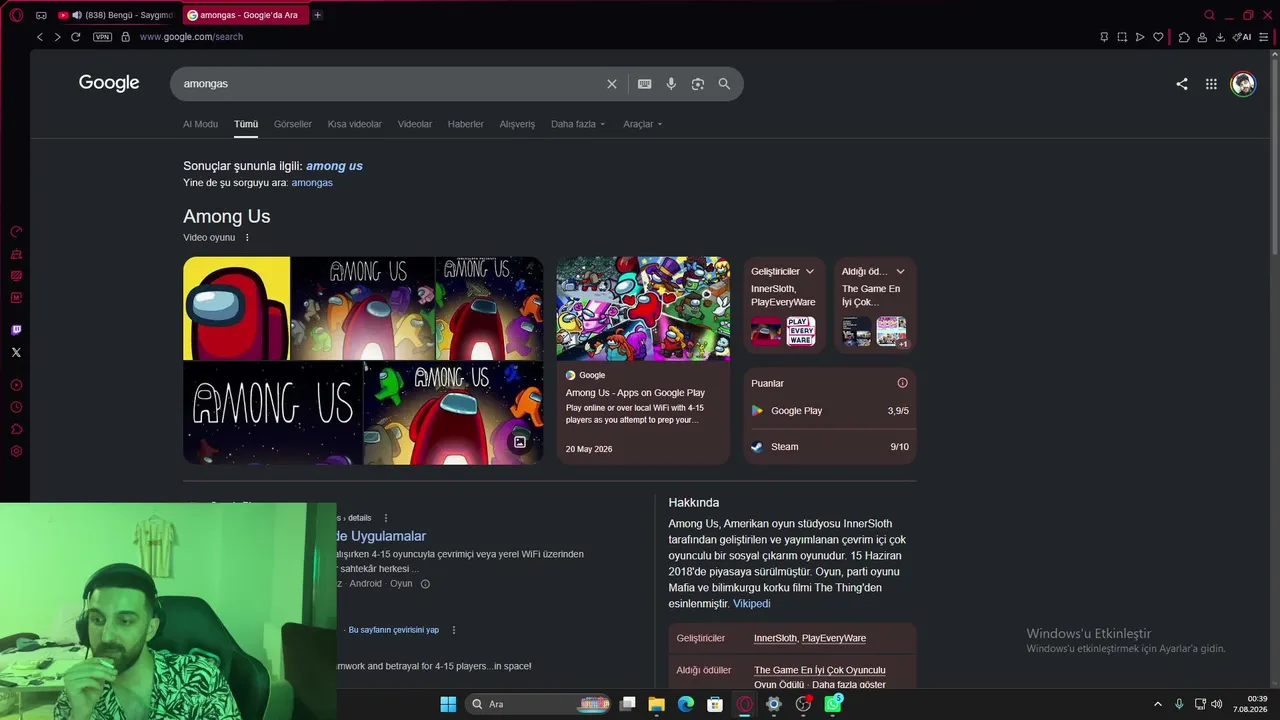This screenshot has width=1280, height=720.
Task: Switch to the AI Modu tab
Action: pos(200,124)
